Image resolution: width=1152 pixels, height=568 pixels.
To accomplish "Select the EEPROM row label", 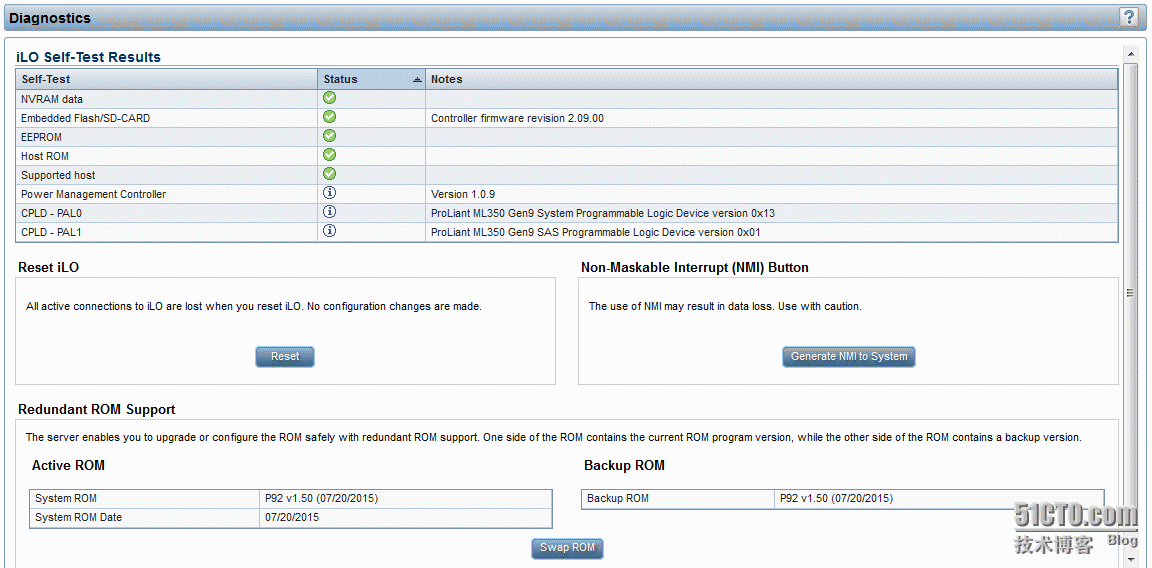I will [x=41, y=137].
